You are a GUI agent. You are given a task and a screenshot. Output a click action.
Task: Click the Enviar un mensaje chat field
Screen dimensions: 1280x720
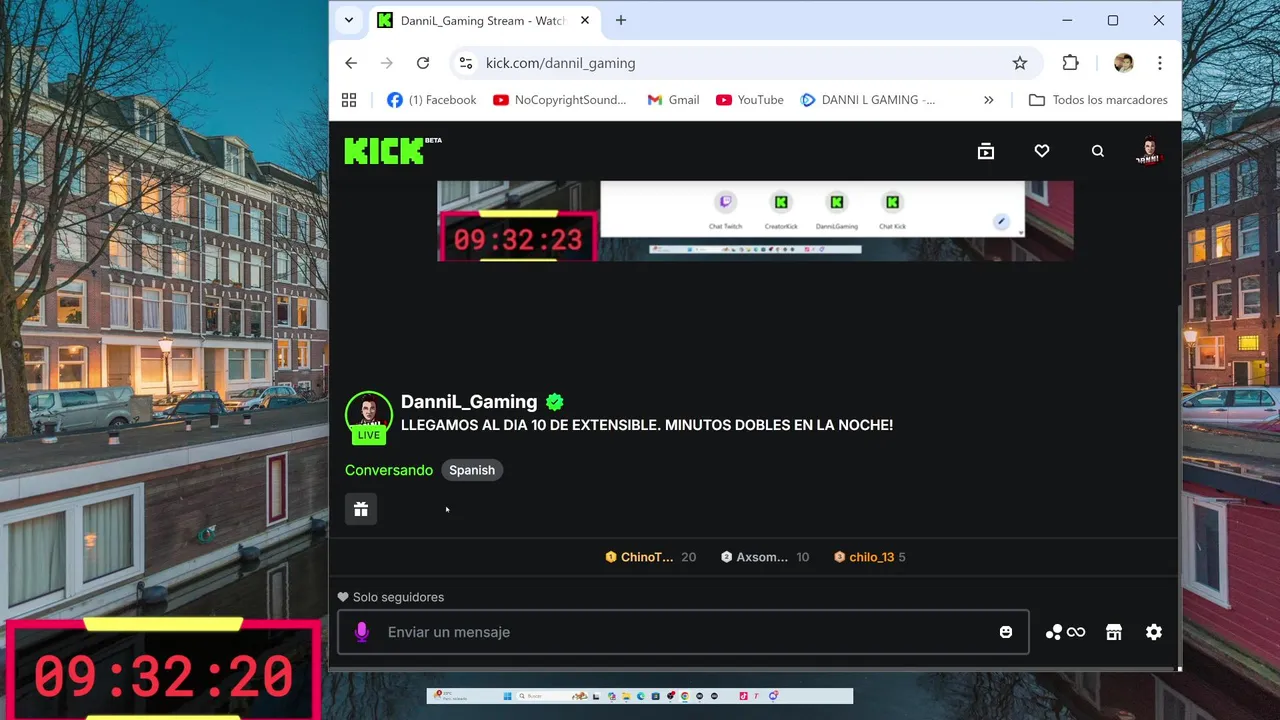point(683,632)
